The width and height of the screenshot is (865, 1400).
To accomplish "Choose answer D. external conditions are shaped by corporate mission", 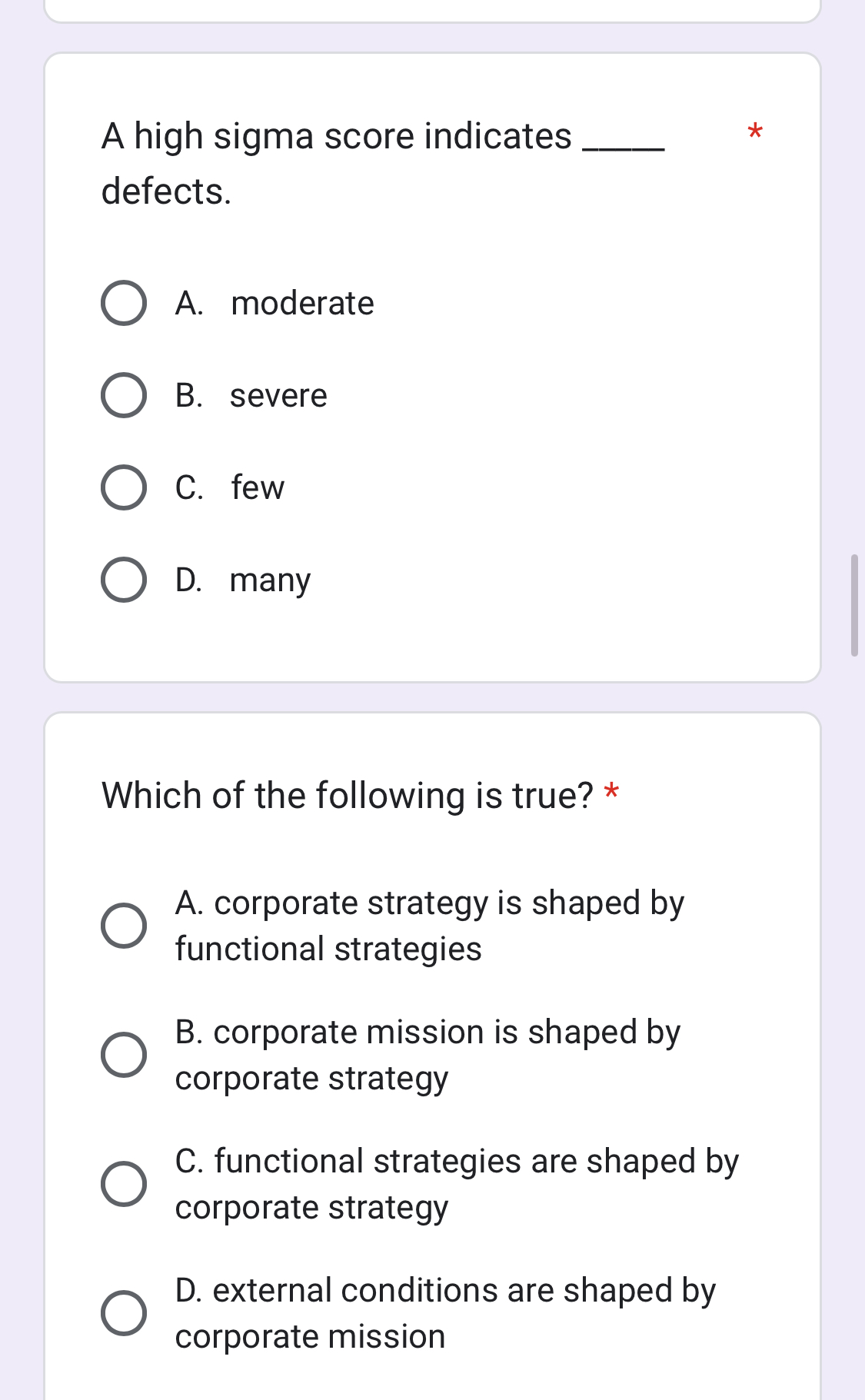I will point(125,1312).
